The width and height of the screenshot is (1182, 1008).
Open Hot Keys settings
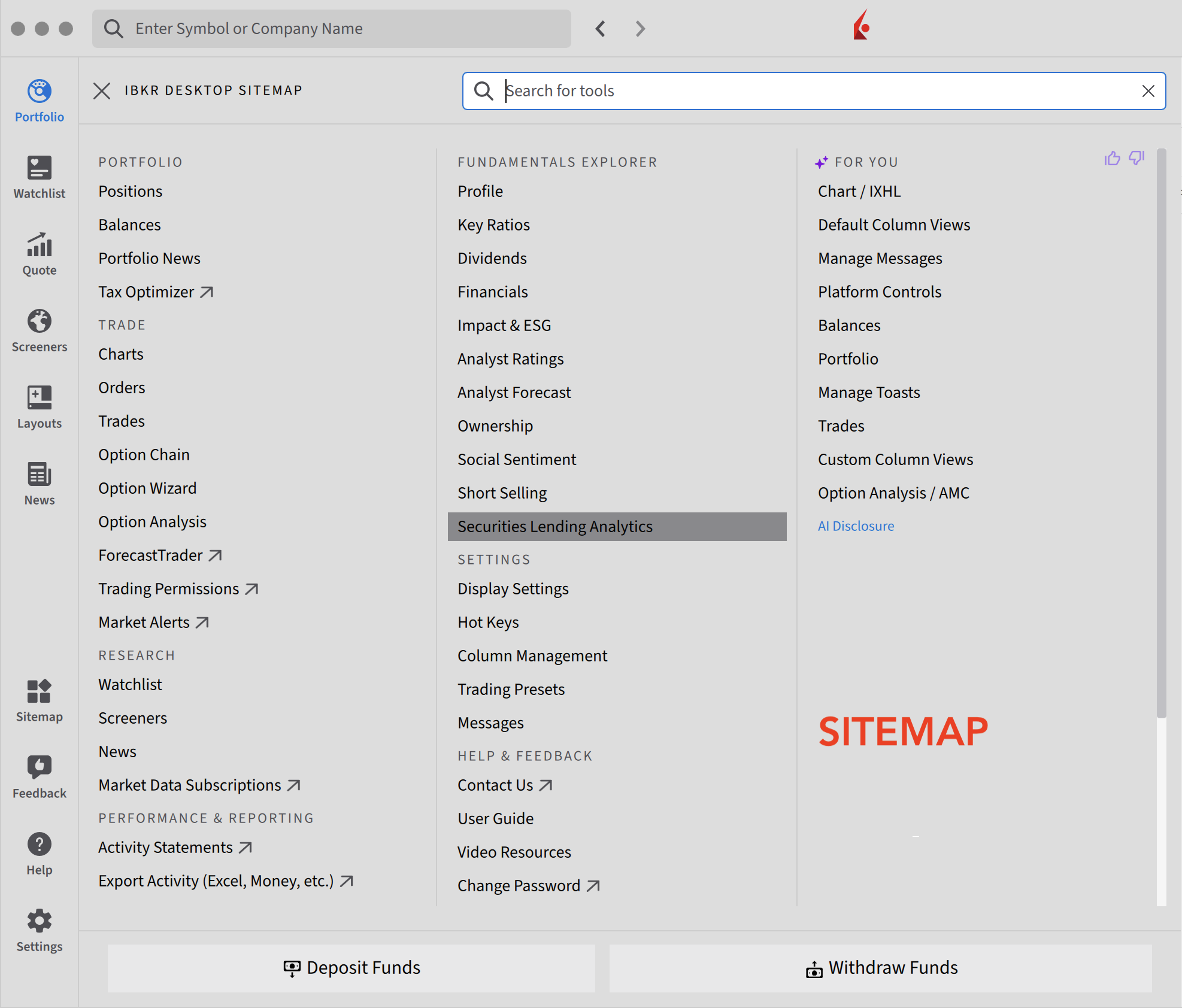(489, 623)
